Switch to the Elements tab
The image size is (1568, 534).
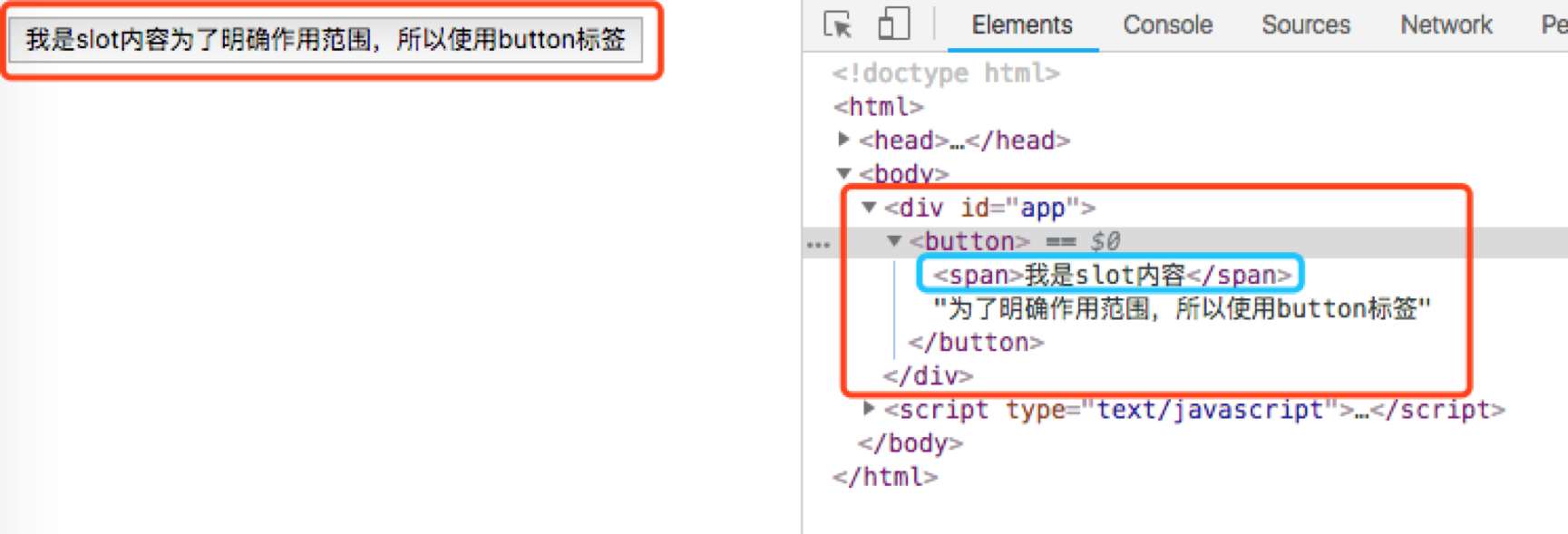coord(1022,24)
